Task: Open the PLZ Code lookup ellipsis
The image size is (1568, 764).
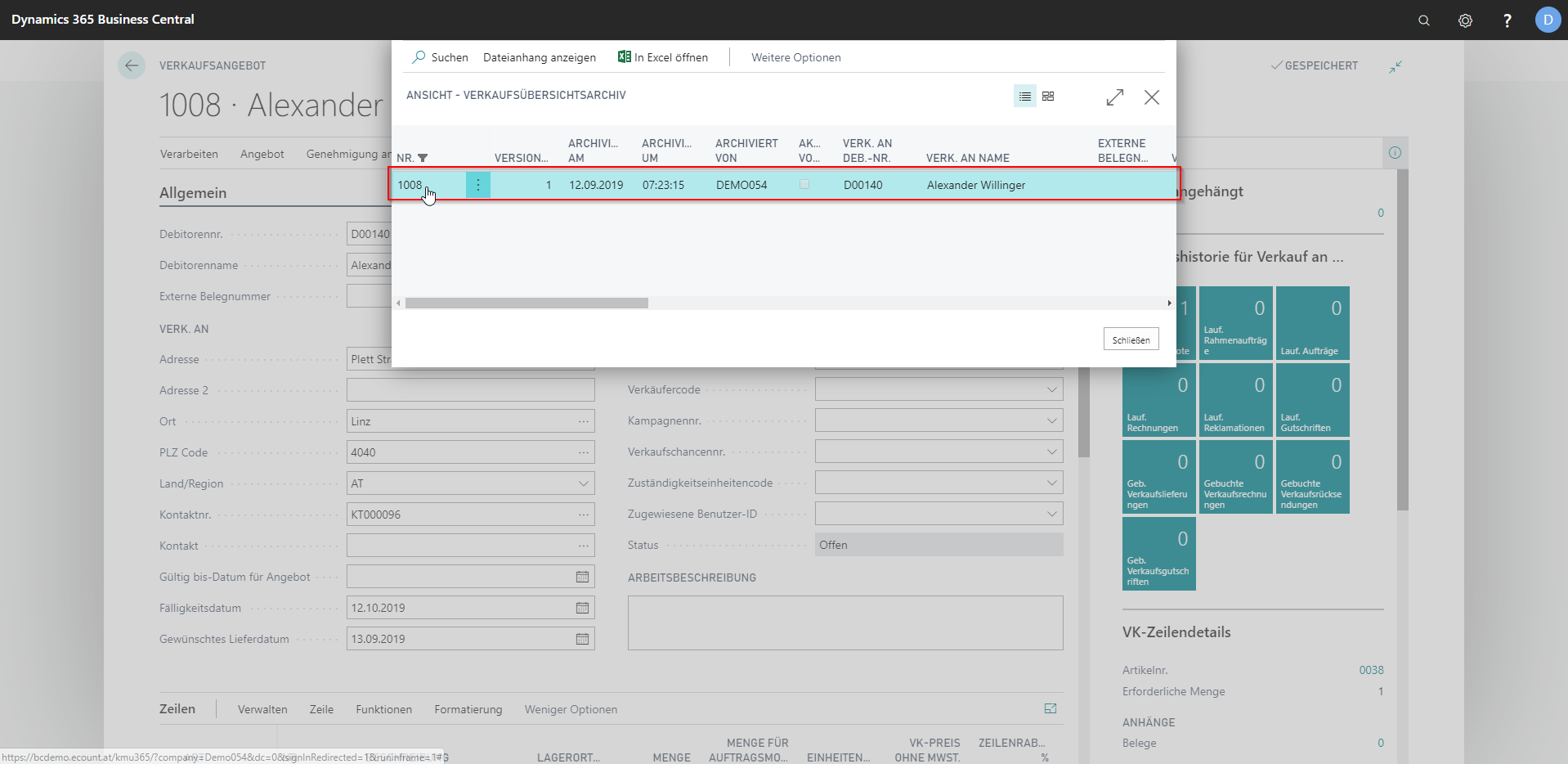Action: click(583, 452)
